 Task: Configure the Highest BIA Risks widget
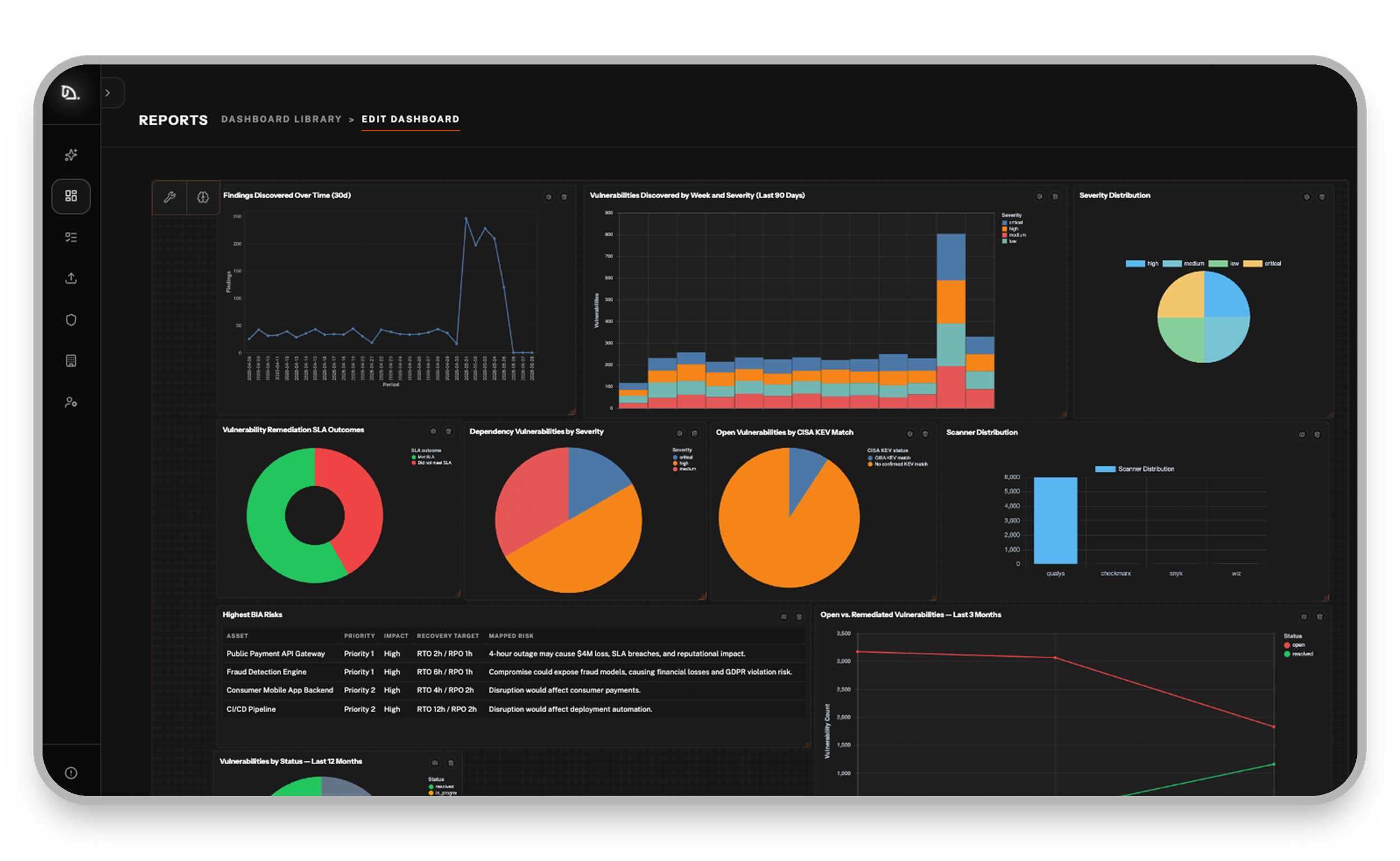tap(783, 617)
